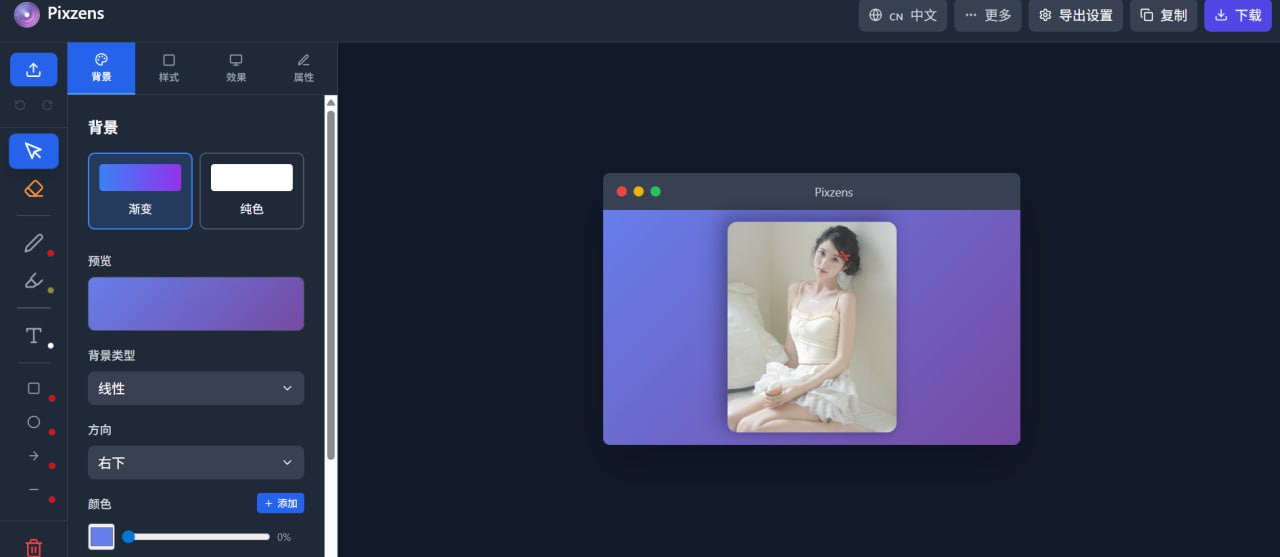Select the Arrow tool
This screenshot has height=557, width=1280.
tap(34, 456)
